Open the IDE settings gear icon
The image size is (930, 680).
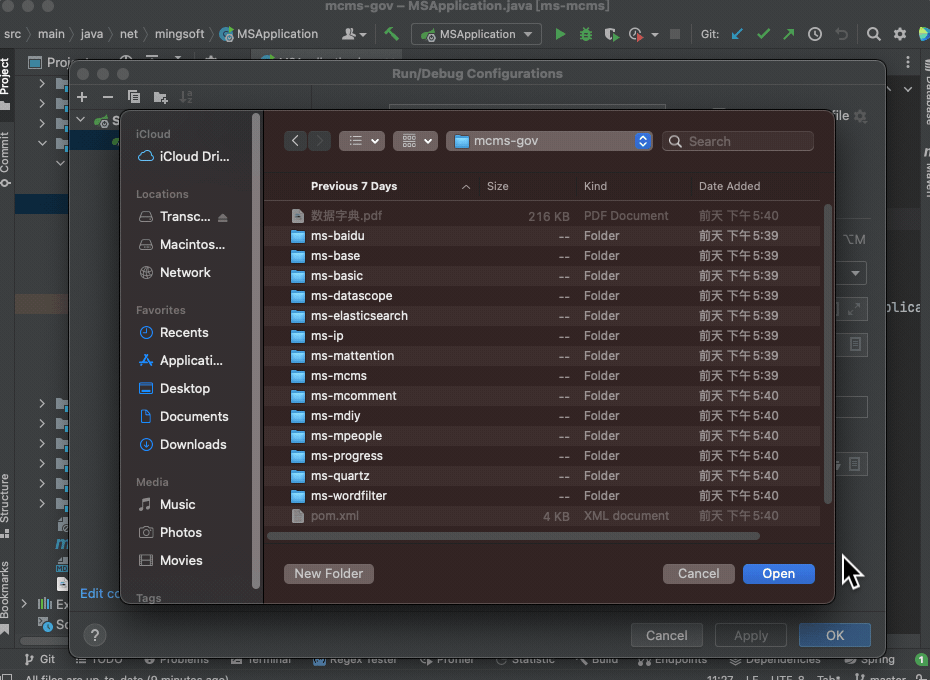[x=899, y=34]
